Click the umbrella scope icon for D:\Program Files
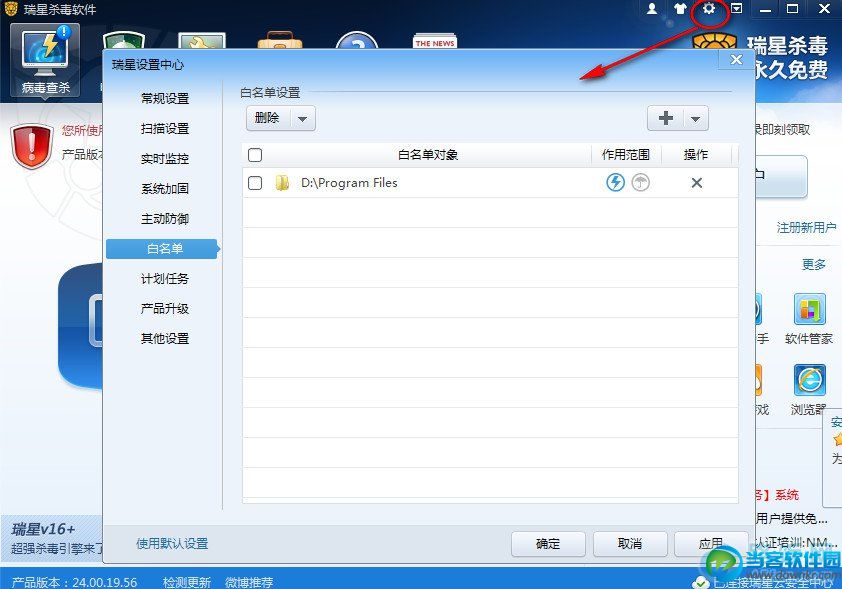Screen dimensions: 842x589 point(640,183)
